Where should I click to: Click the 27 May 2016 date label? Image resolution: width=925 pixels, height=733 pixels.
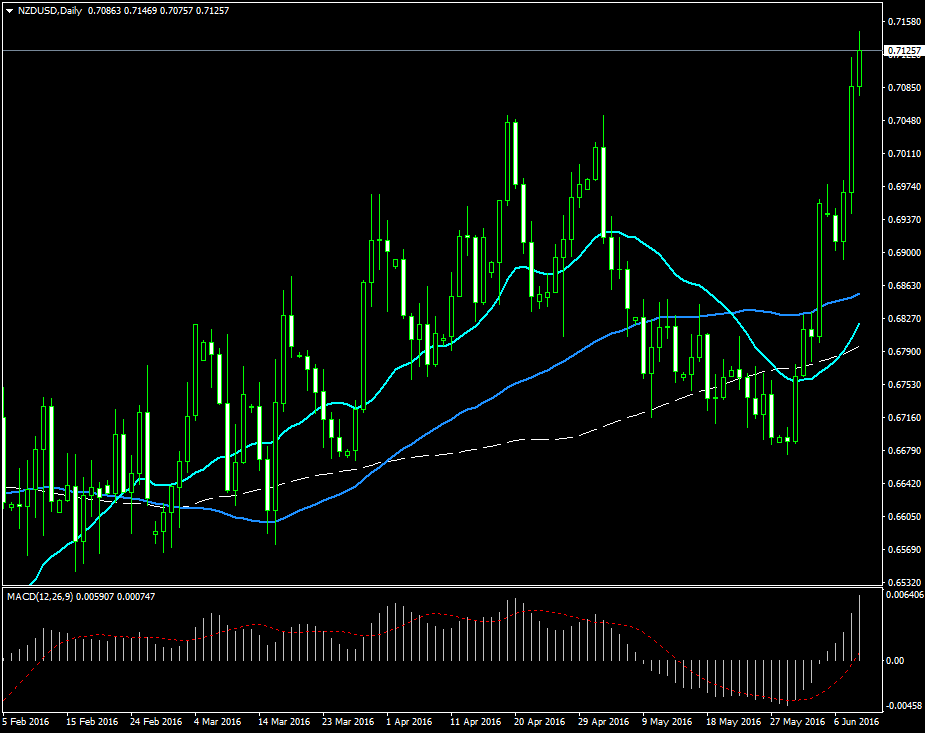point(796,721)
